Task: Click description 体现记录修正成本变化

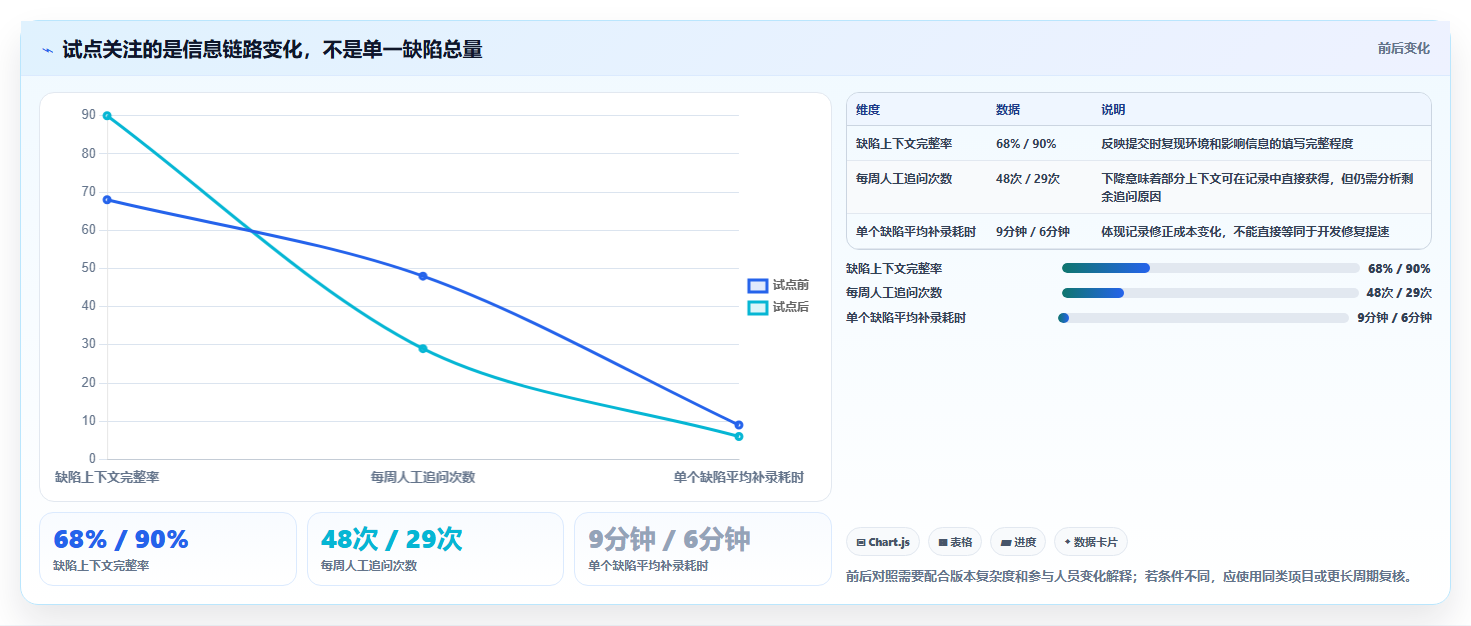Action: pyautogui.click(x=1246, y=232)
